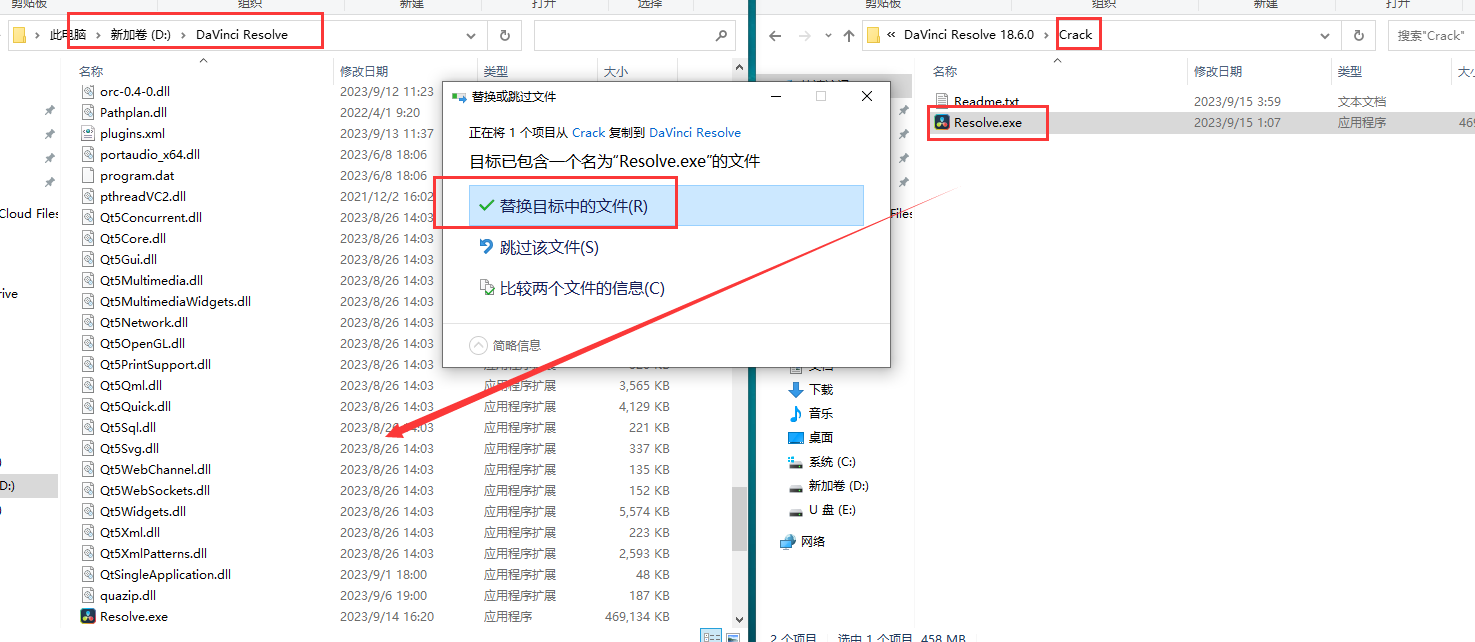Click the DaVinci Resolve link in copy dialog
This screenshot has height=642, width=1475.
695,132
